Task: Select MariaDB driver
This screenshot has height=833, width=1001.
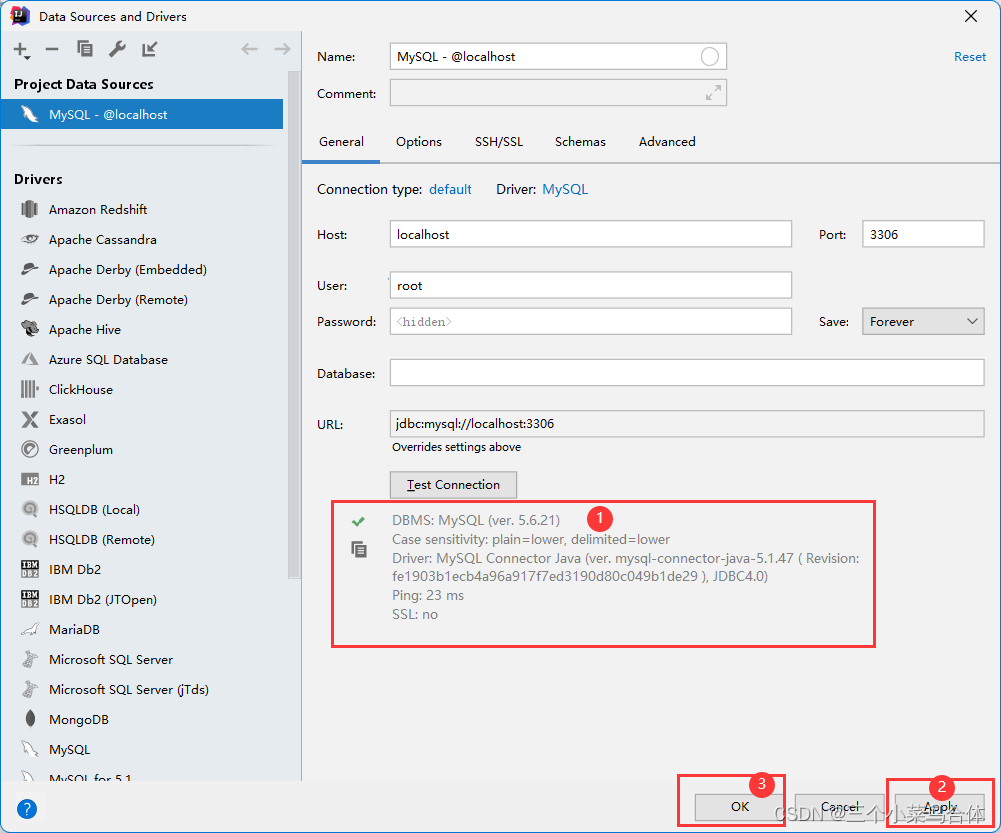Action: tap(74, 629)
